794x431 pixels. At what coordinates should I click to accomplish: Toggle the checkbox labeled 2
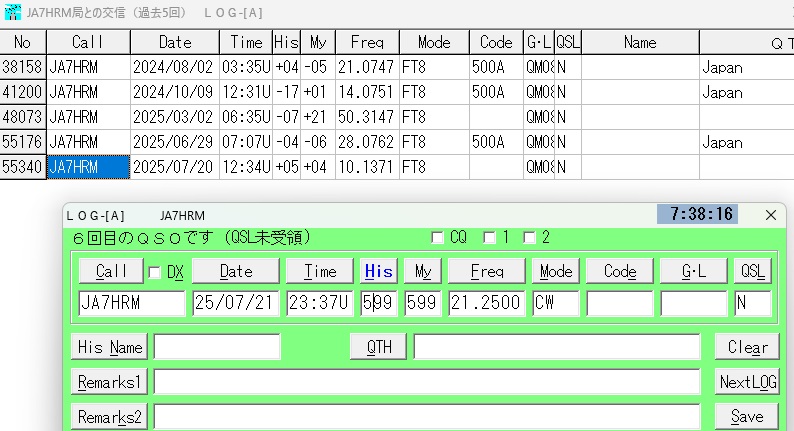click(x=529, y=238)
